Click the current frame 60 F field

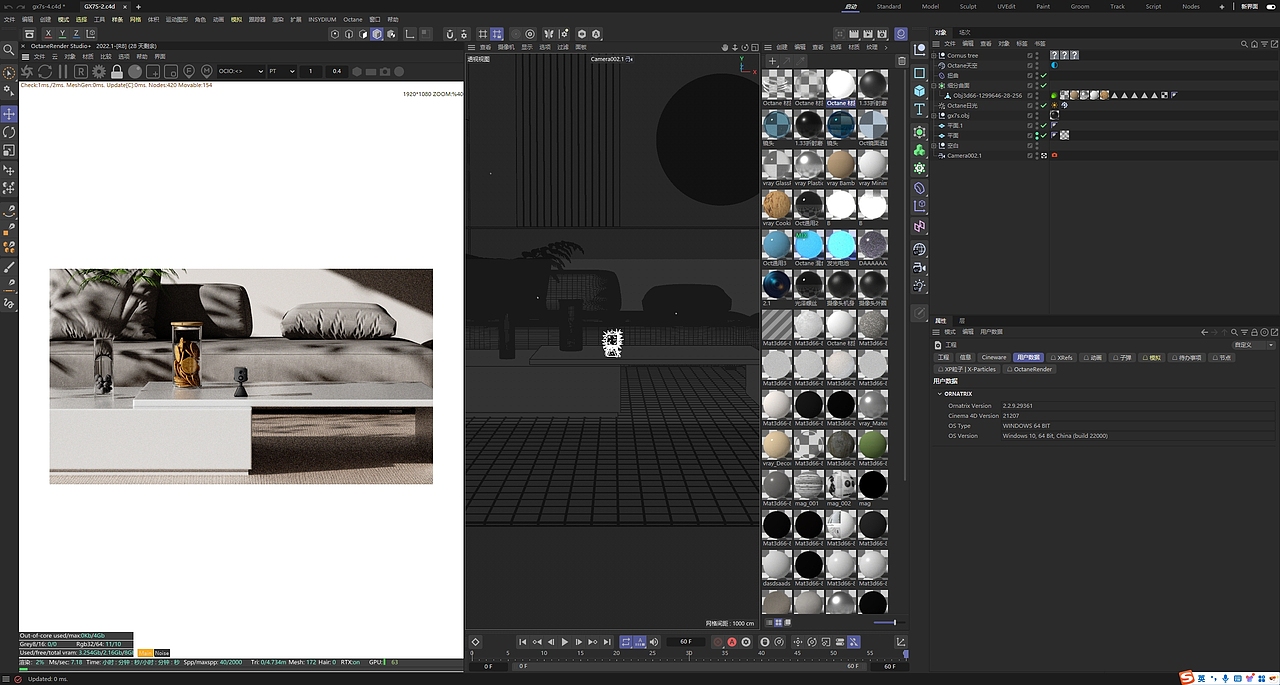[686, 642]
